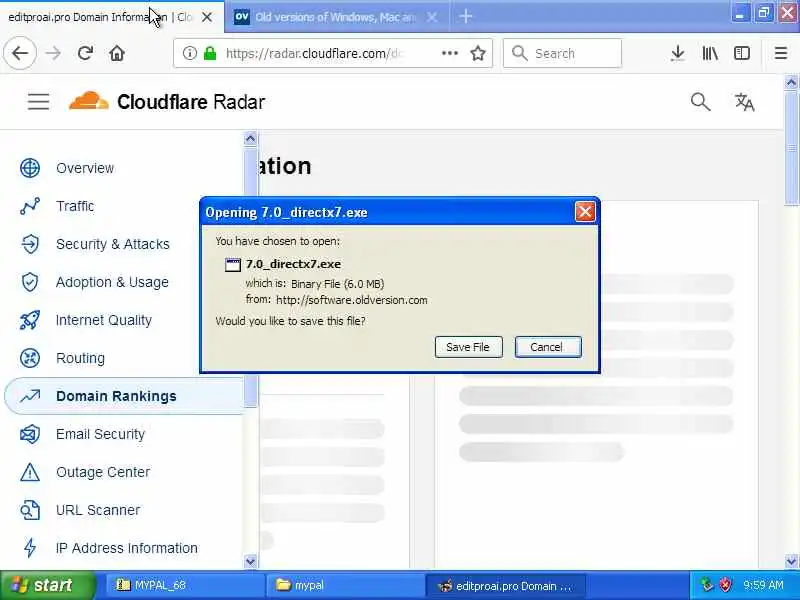
Task: Show site information via the info icon
Action: (x=189, y=53)
